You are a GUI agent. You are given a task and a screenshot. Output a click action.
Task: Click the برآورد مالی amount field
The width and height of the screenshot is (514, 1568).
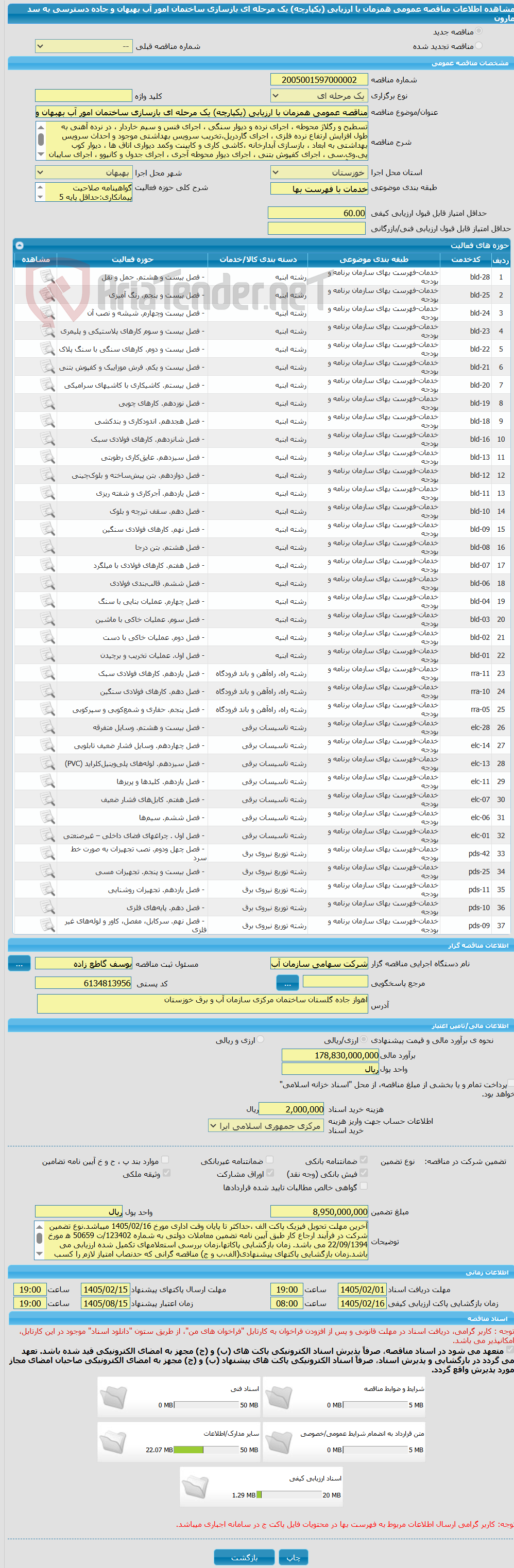(x=330, y=1055)
